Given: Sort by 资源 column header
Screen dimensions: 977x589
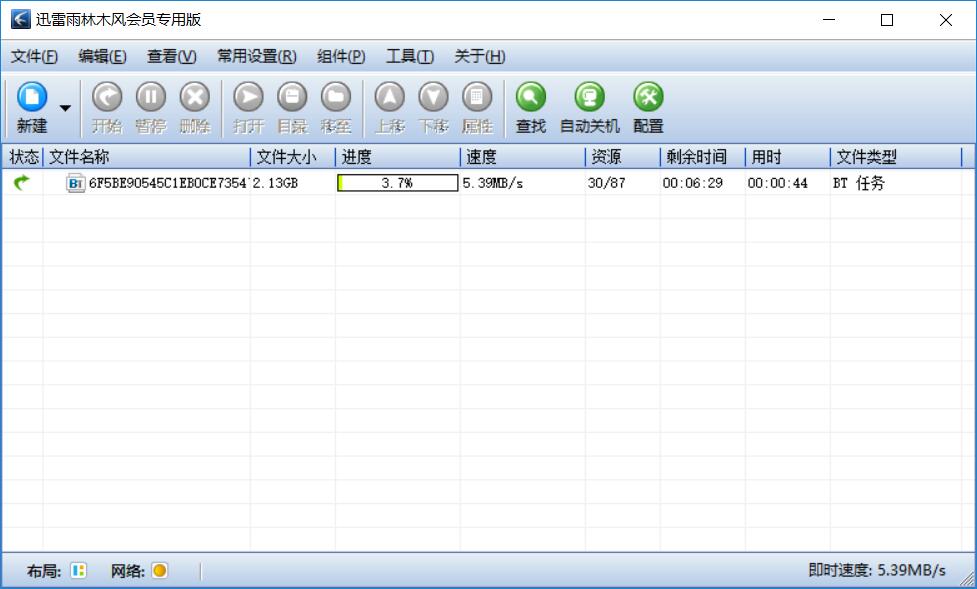Looking at the screenshot, I should click(x=622, y=157).
